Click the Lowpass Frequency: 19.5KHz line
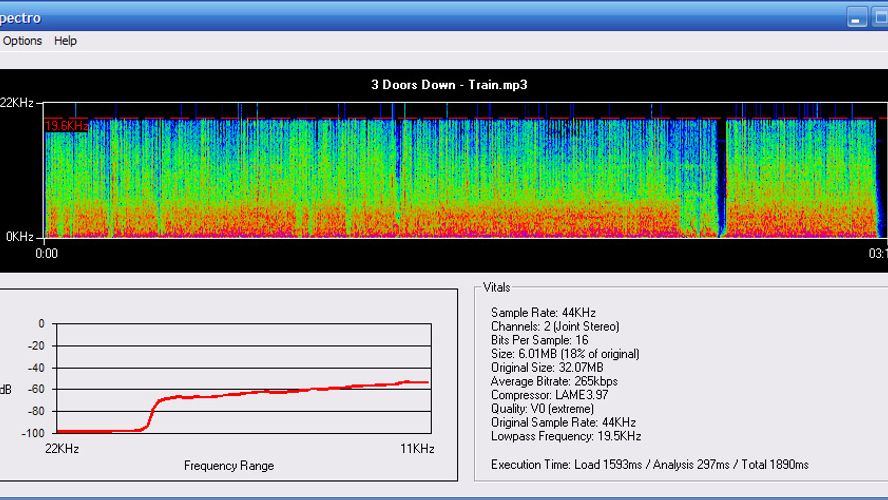Viewport: 888px width, 500px height. pyautogui.click(x=566, y=436)
